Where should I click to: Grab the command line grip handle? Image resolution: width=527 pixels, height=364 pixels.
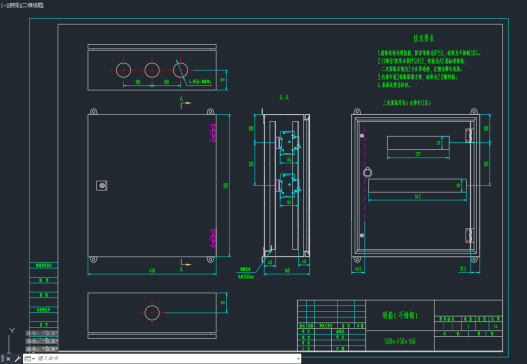point(3,359)
